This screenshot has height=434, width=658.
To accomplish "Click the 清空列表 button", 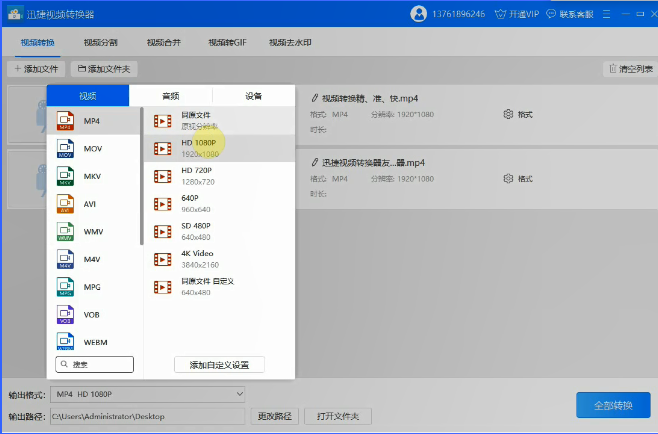I will (x=631, y=69).
